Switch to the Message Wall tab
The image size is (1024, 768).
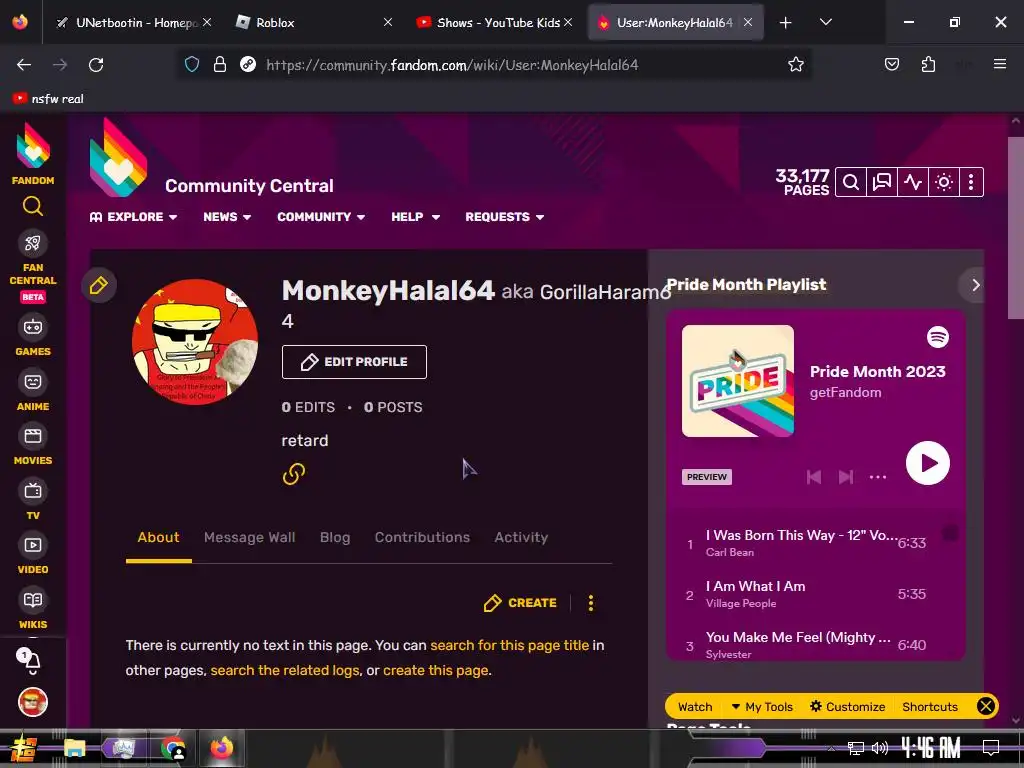[x=249, y=537]
